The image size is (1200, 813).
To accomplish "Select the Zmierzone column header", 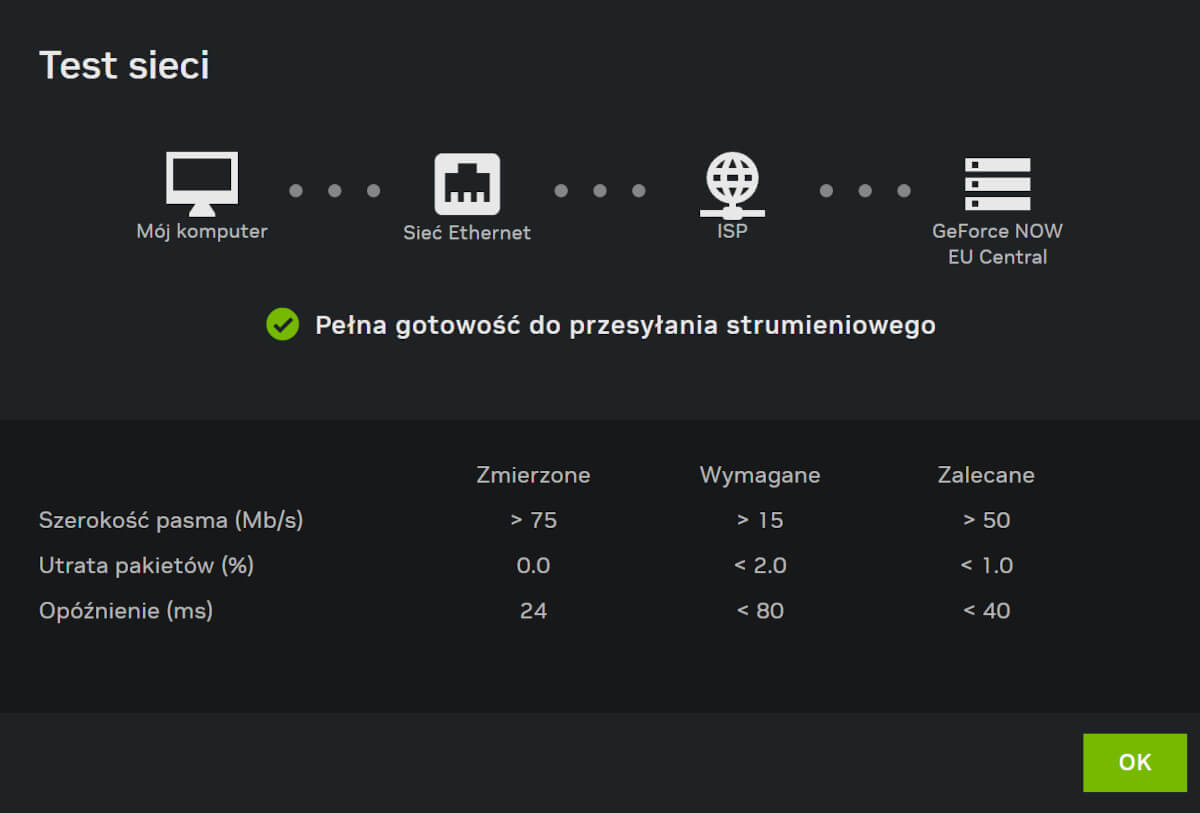I will 534,475.
